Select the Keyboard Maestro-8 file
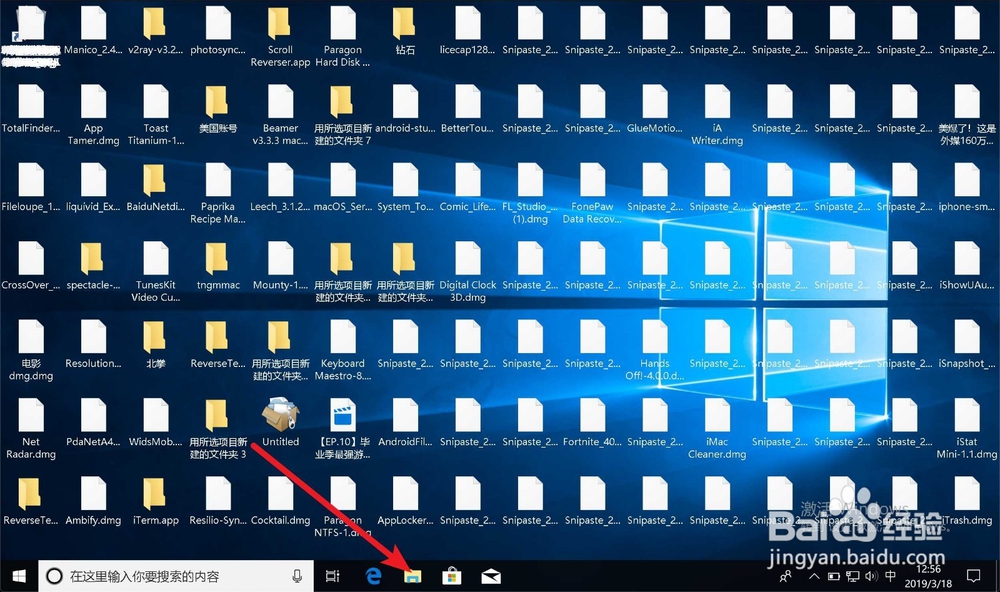Image resolution: width=1000 pixels, height=592 pixels. [x=343, y=350]
